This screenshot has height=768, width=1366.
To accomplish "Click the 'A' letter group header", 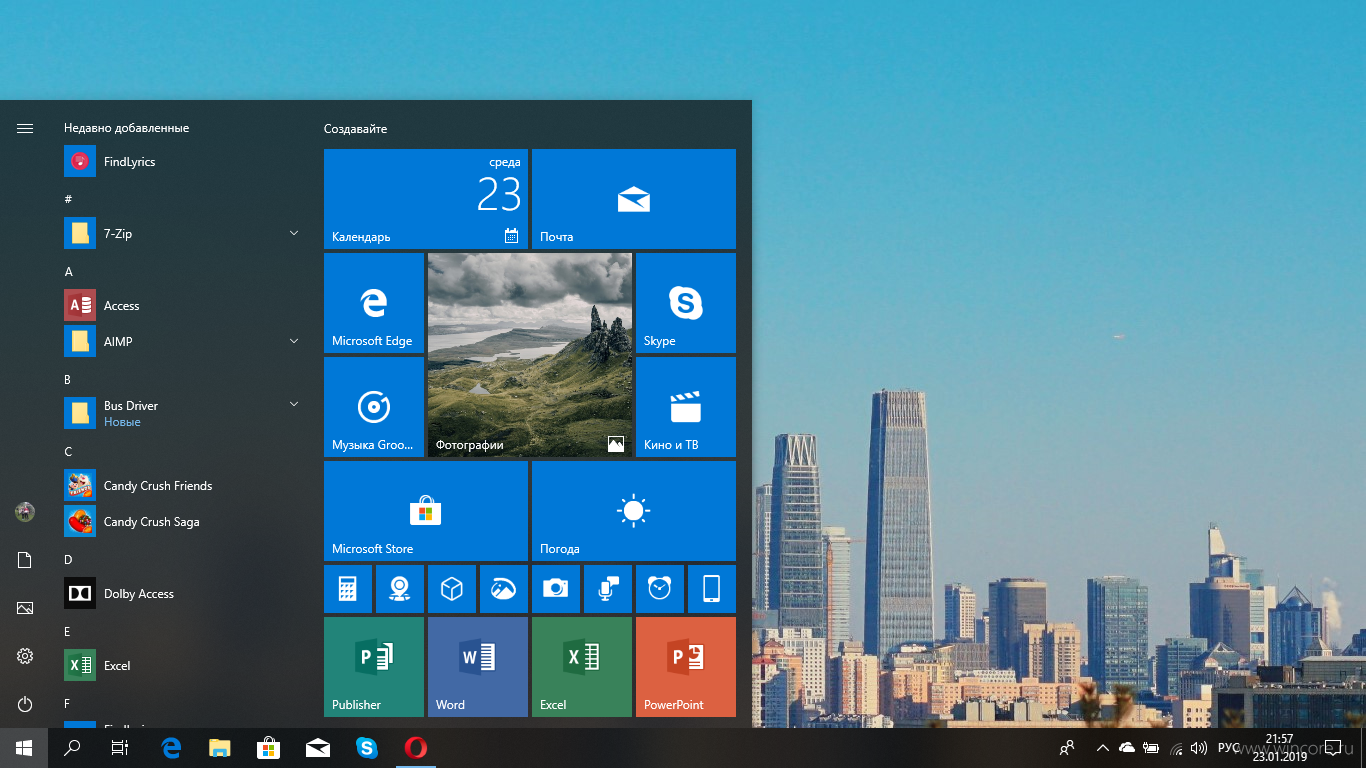I will [69, 271].
